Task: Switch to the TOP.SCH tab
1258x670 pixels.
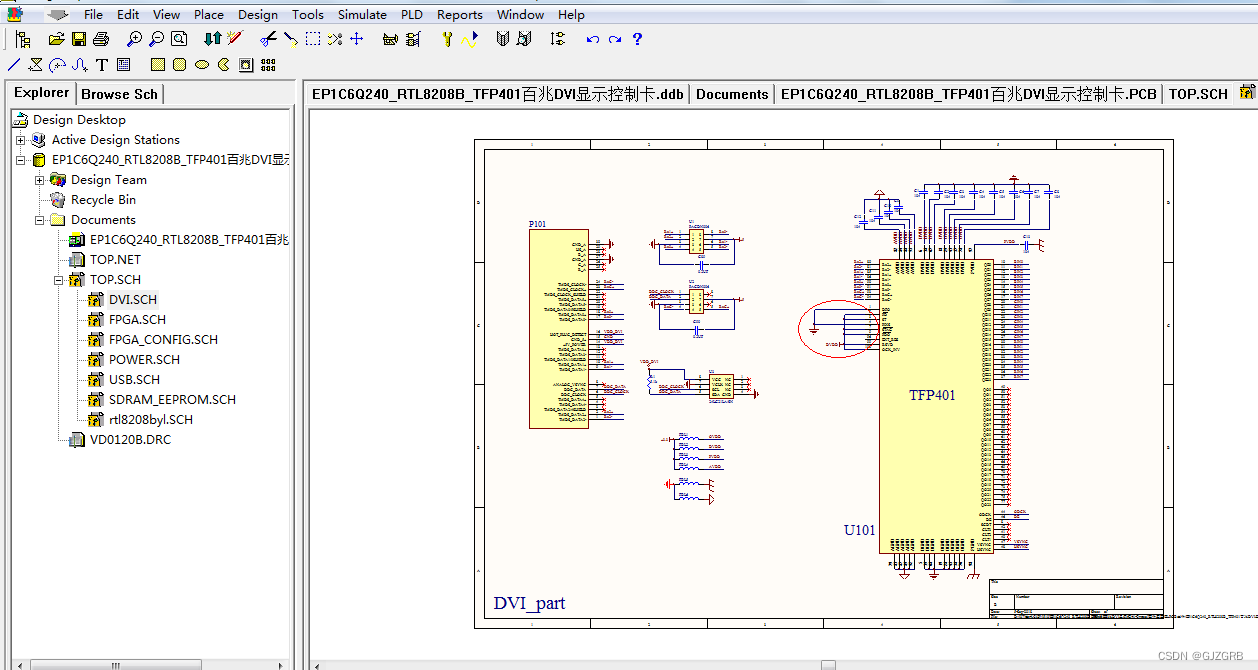Action: (1197, 93)
